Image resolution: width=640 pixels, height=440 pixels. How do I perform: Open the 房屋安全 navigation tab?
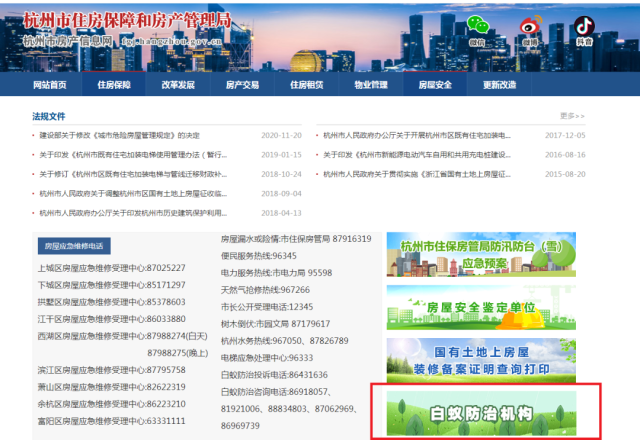tap(435, 84)
